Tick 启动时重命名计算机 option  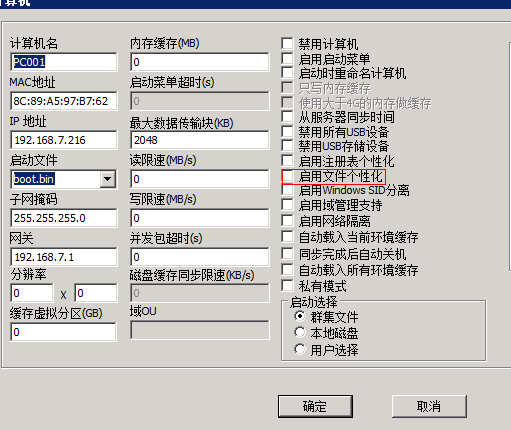click(x=287, y=73)
